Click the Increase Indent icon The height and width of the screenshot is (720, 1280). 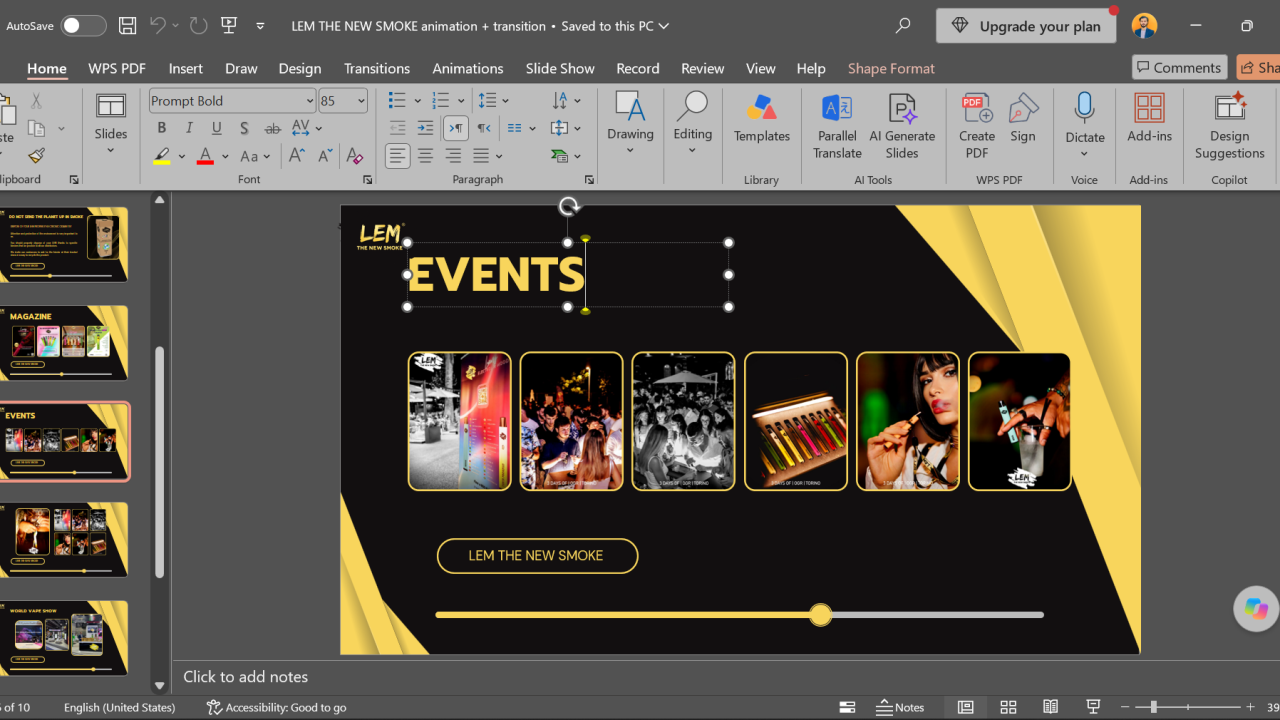[425, 128]
